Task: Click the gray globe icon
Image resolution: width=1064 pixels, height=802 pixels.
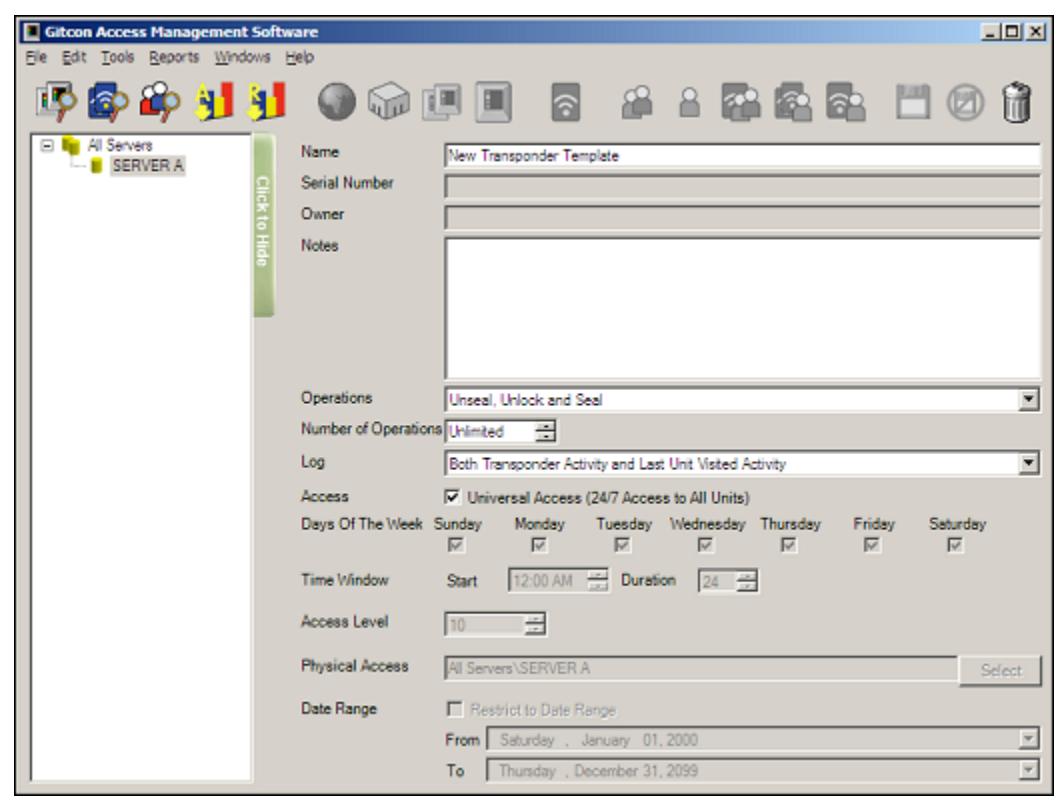Action: [337, 102]
